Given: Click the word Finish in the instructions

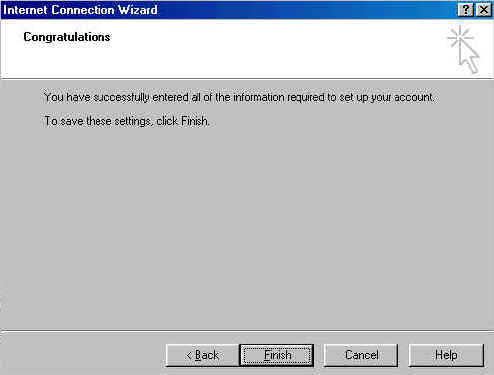Looking at the screenshot, I should coord(194,121).
